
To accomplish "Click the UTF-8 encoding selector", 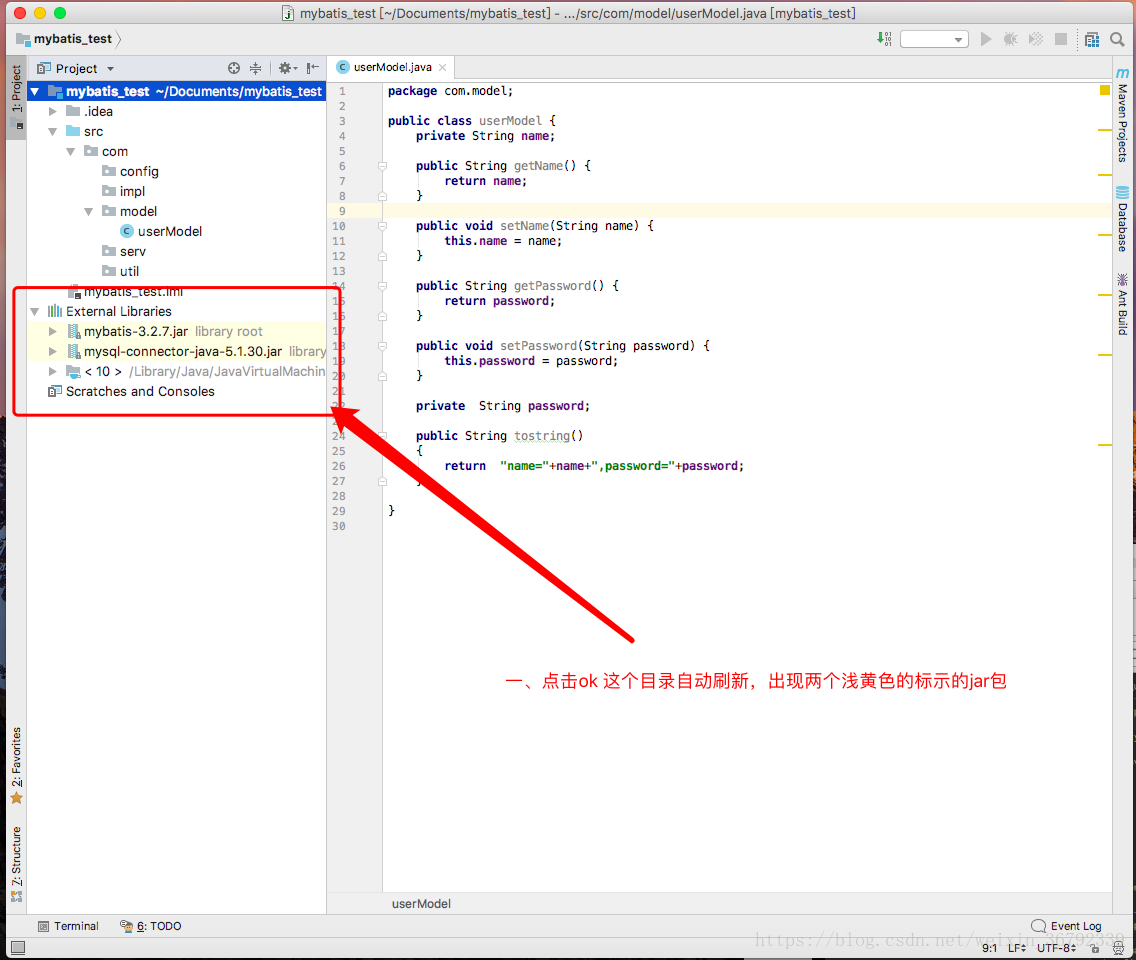I will [x=1056, y=948].
